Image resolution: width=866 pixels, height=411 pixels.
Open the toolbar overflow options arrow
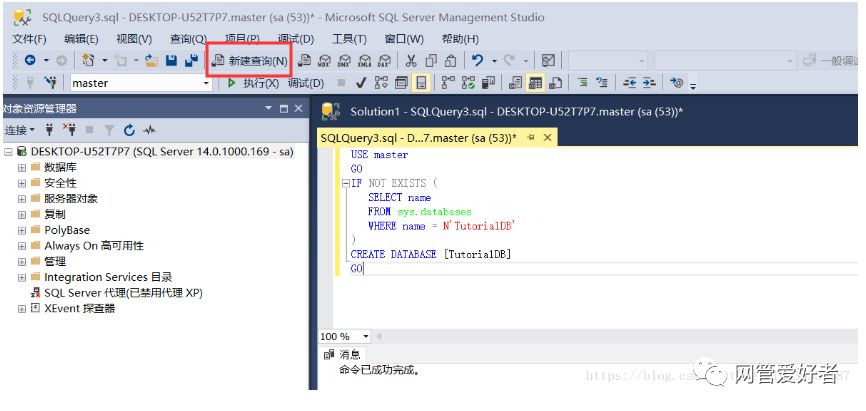[693, 86]
